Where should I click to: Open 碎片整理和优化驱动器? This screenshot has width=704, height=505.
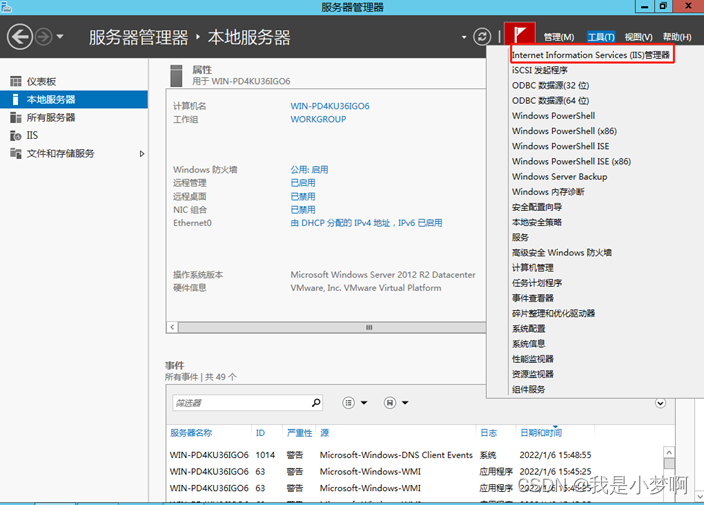point(553,313)
